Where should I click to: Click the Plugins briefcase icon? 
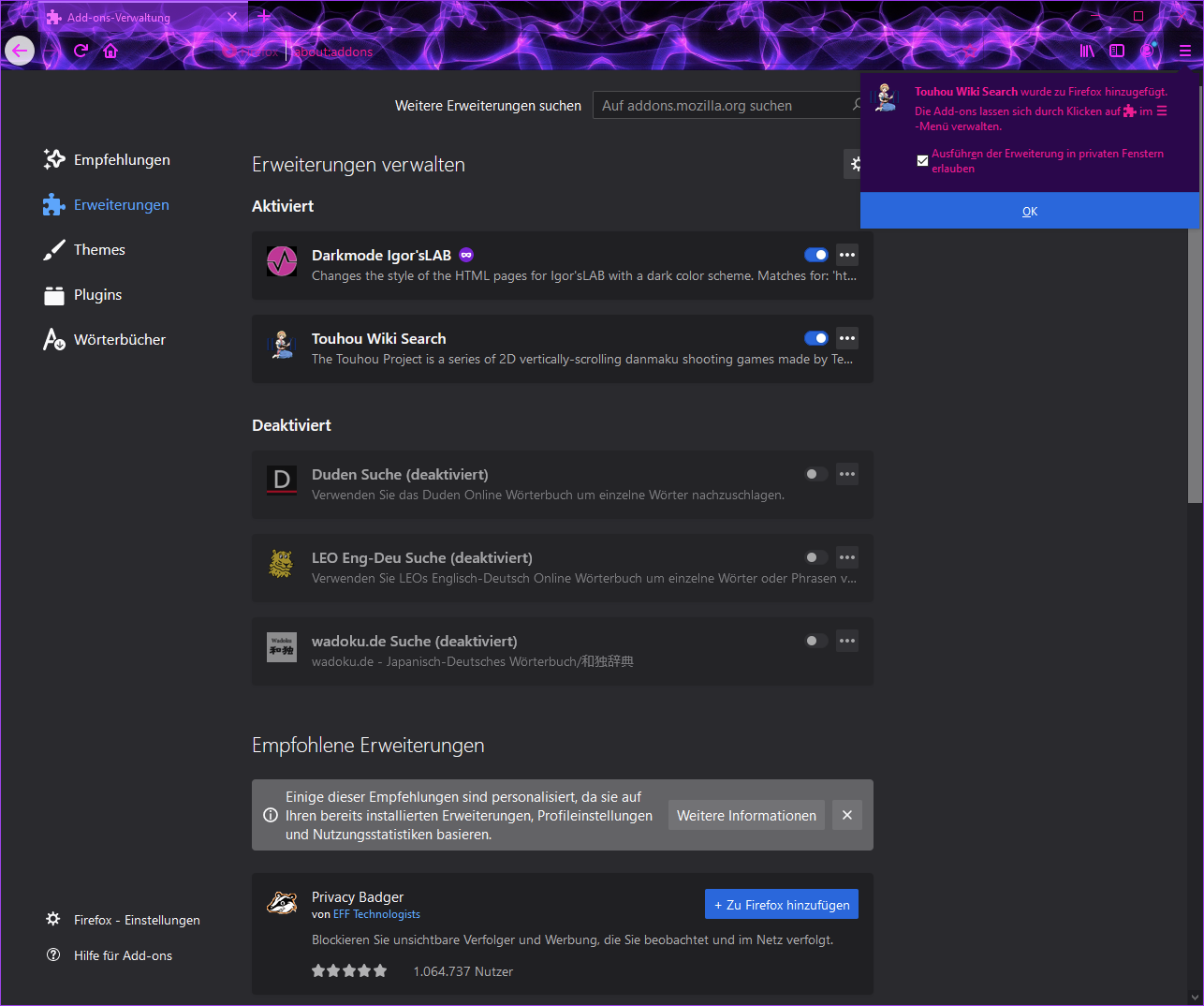(x=54, y=295)
